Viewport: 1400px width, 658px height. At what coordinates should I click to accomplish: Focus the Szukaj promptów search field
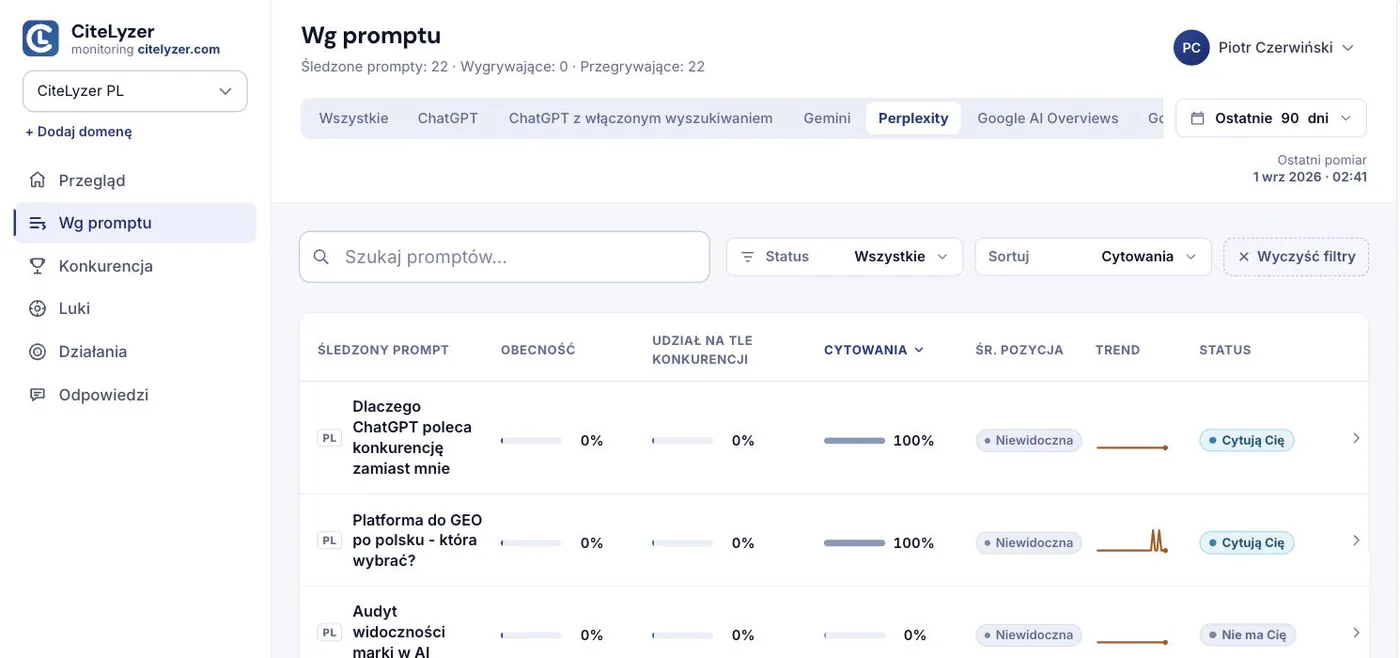(x=504, y=257)
